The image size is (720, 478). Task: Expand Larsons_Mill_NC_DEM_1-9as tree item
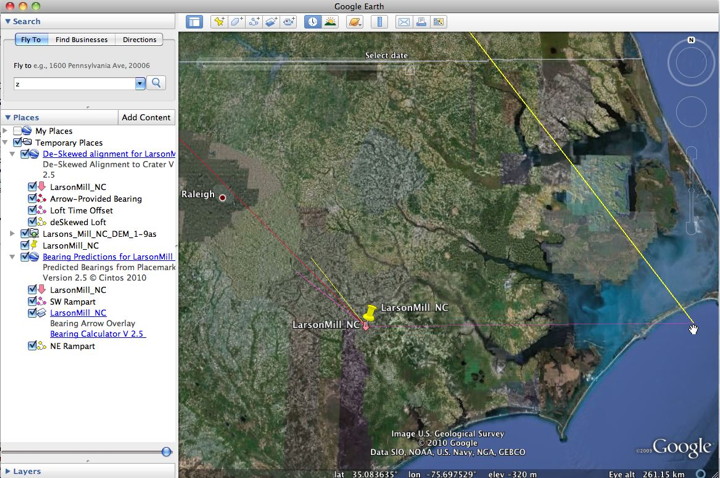[x=11, y=233]
